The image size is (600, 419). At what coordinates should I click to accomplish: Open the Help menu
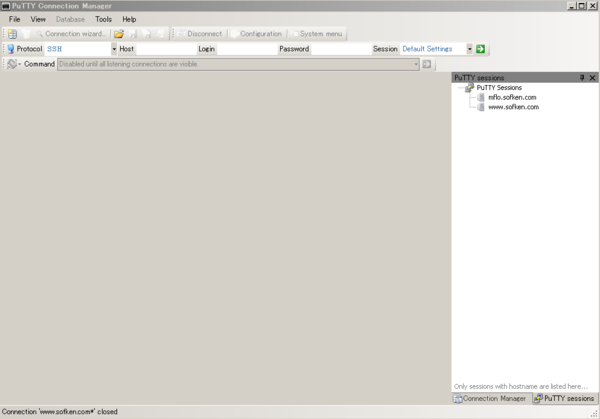pyautogui.click(x=129, y=19)
